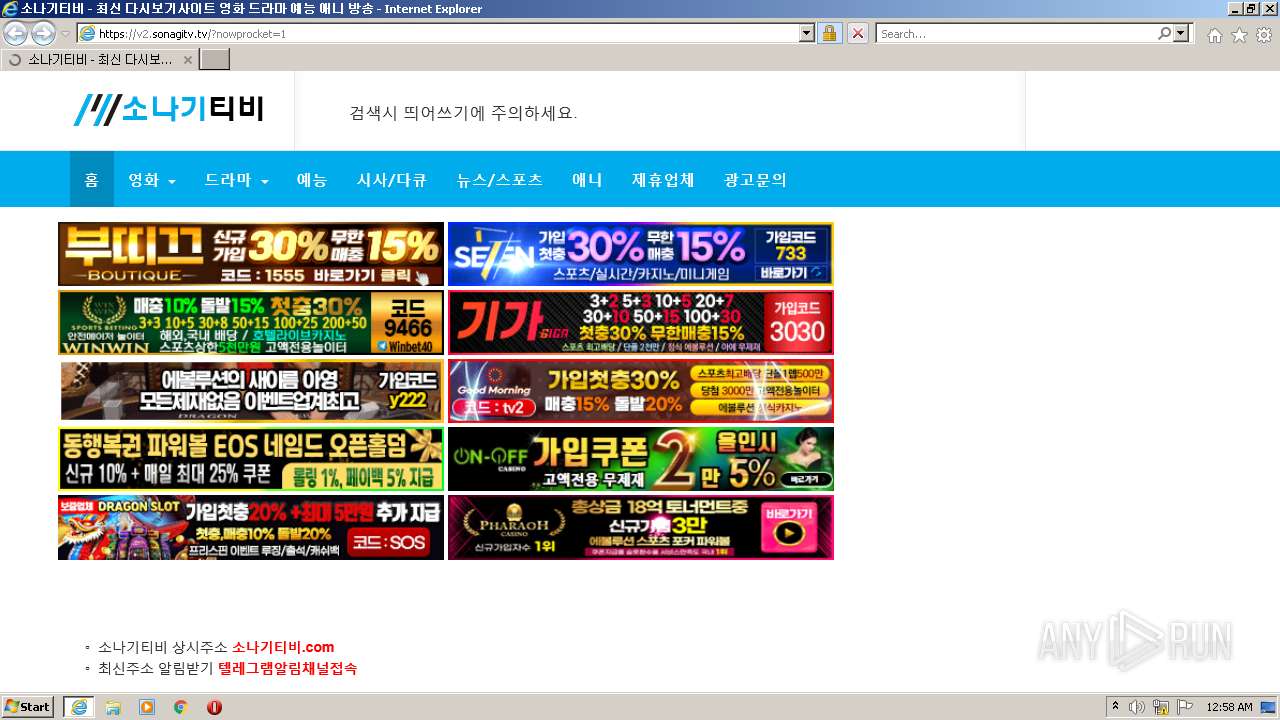Screen dimensions: 1280x720
Task: Click the Dragon 가입코드 y222 banner
Action: coord(251,391)
